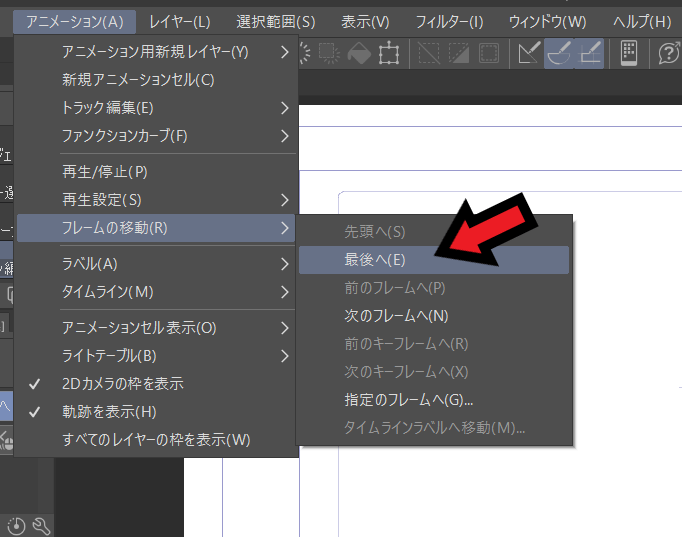This screenshot has height=537, width=682.
Task: Open the 表示(V) menu
Action: coord(365,22)
